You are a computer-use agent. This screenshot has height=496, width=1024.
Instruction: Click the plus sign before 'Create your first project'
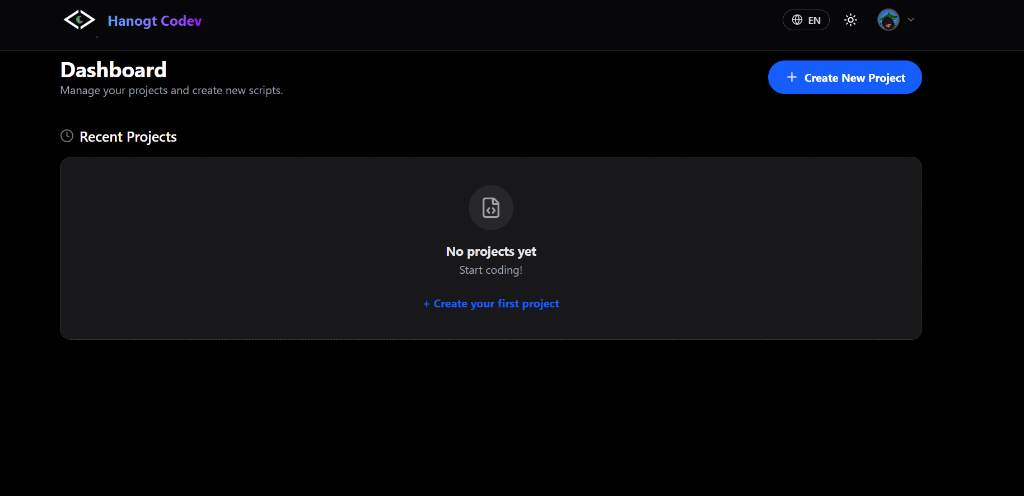point(426,304)
